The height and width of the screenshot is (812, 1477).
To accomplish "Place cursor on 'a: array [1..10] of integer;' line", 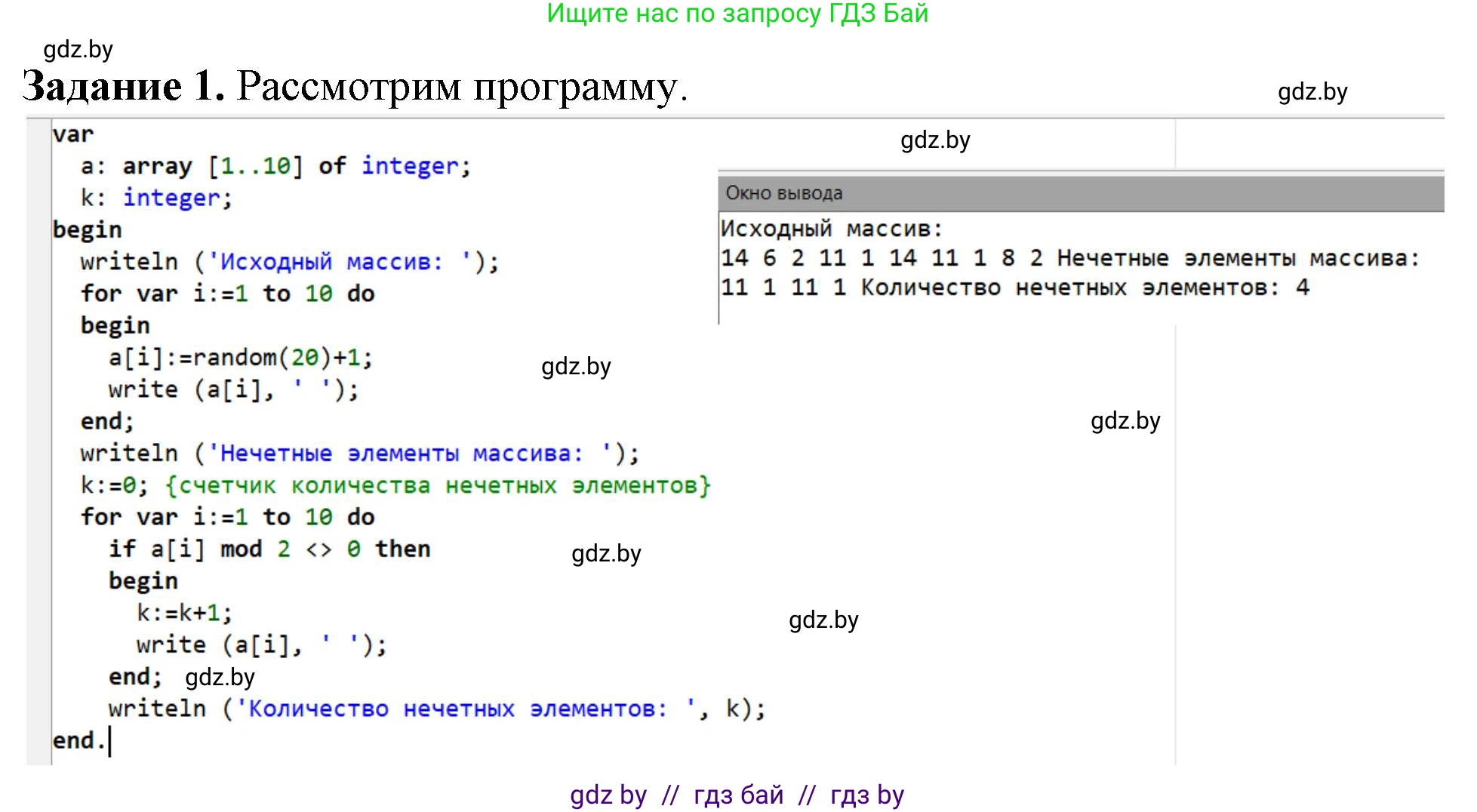I will click(x=275, y=166).
